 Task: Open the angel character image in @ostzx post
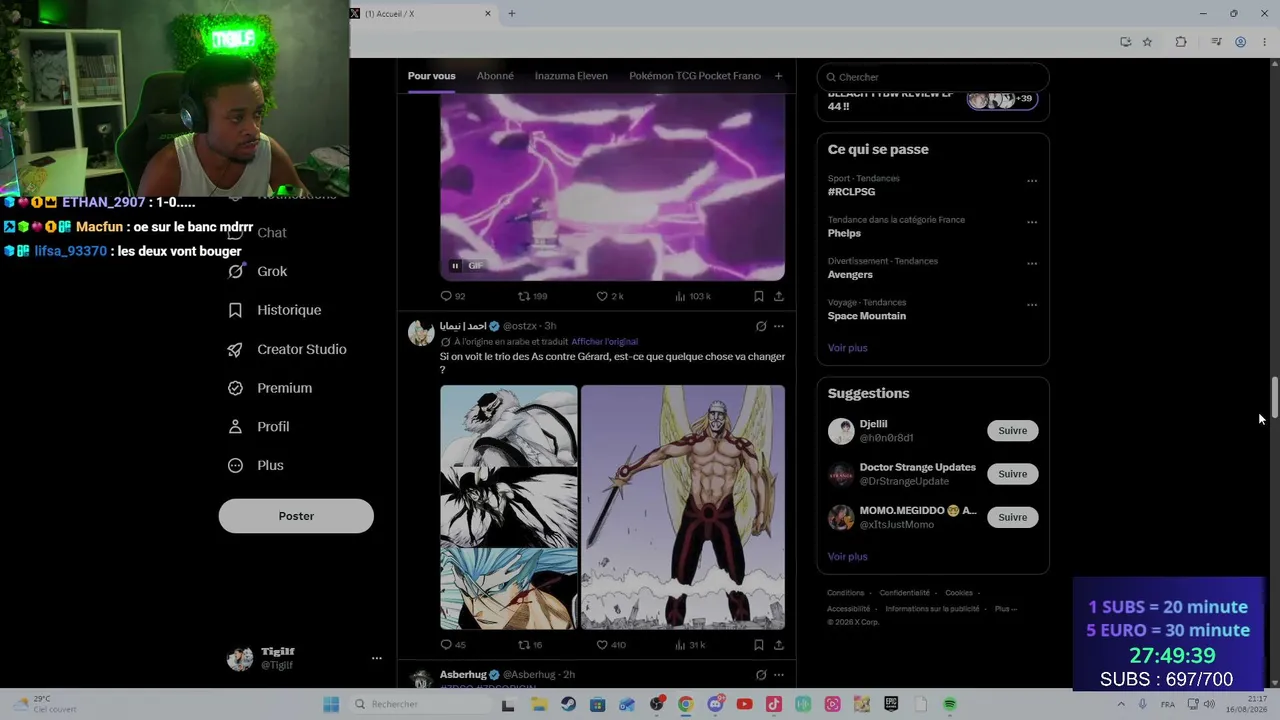coord(683,508)
